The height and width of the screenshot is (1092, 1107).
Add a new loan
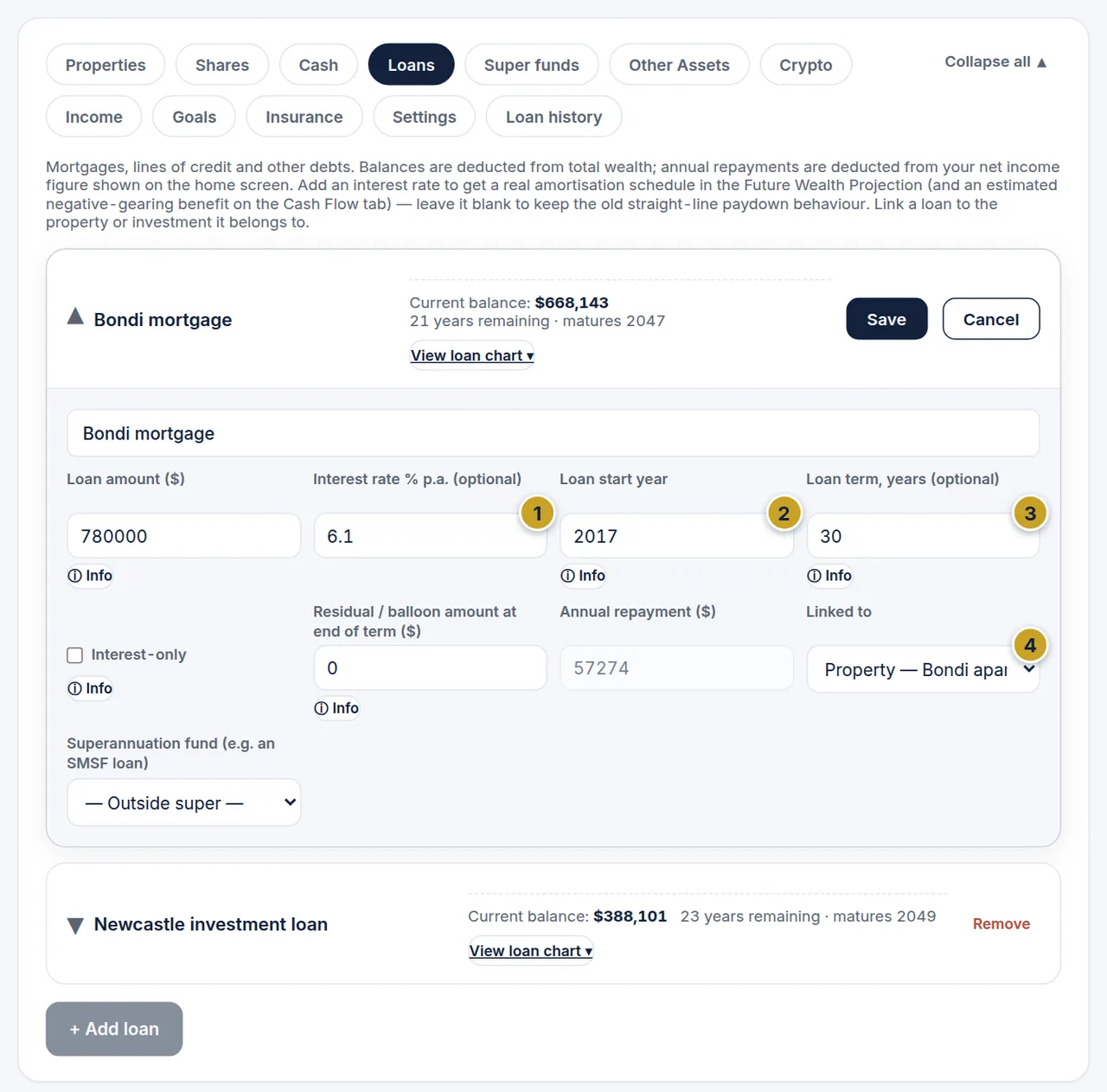tap(114, 1029)
